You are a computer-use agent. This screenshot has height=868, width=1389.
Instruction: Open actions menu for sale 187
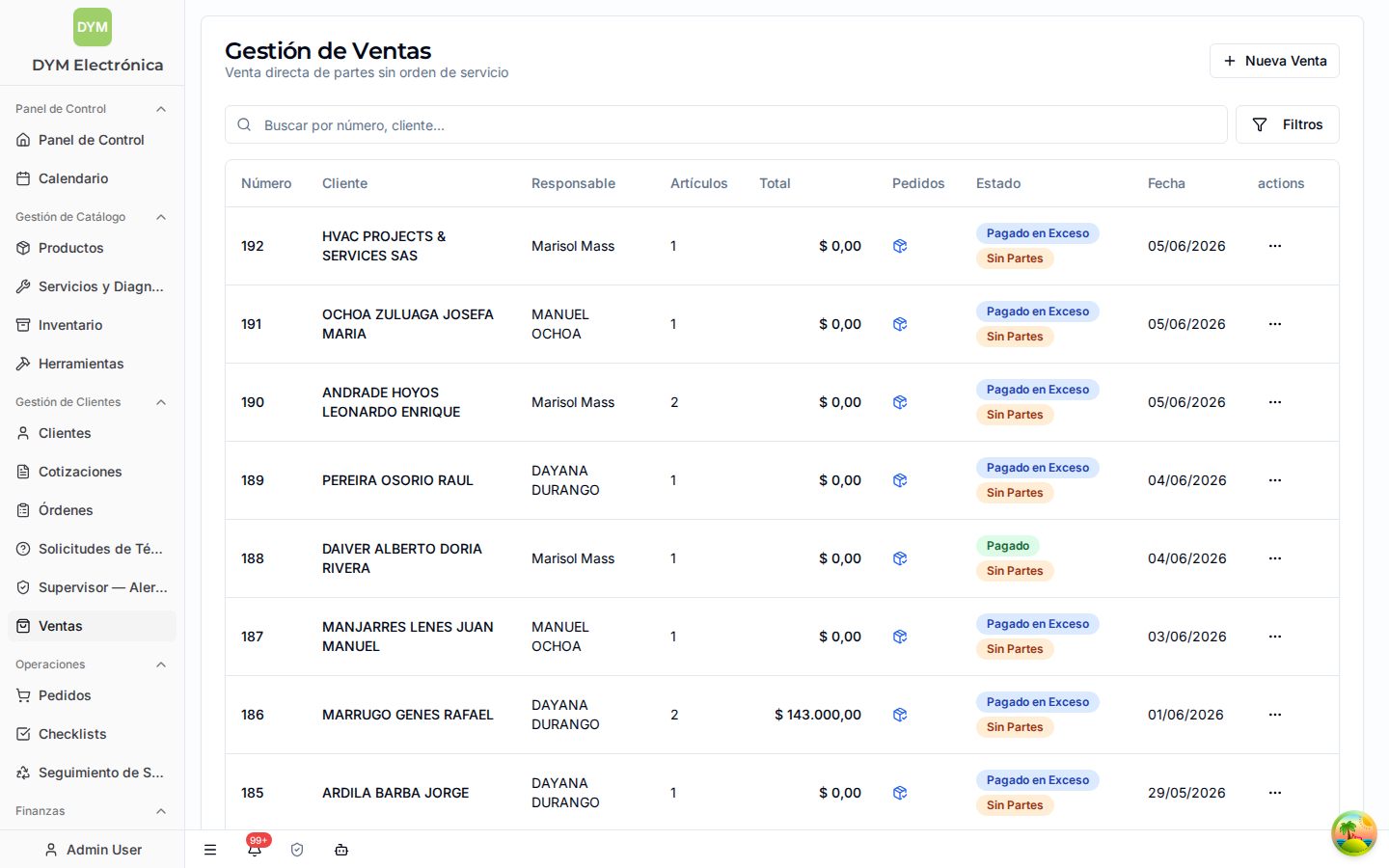(1275, 637)
